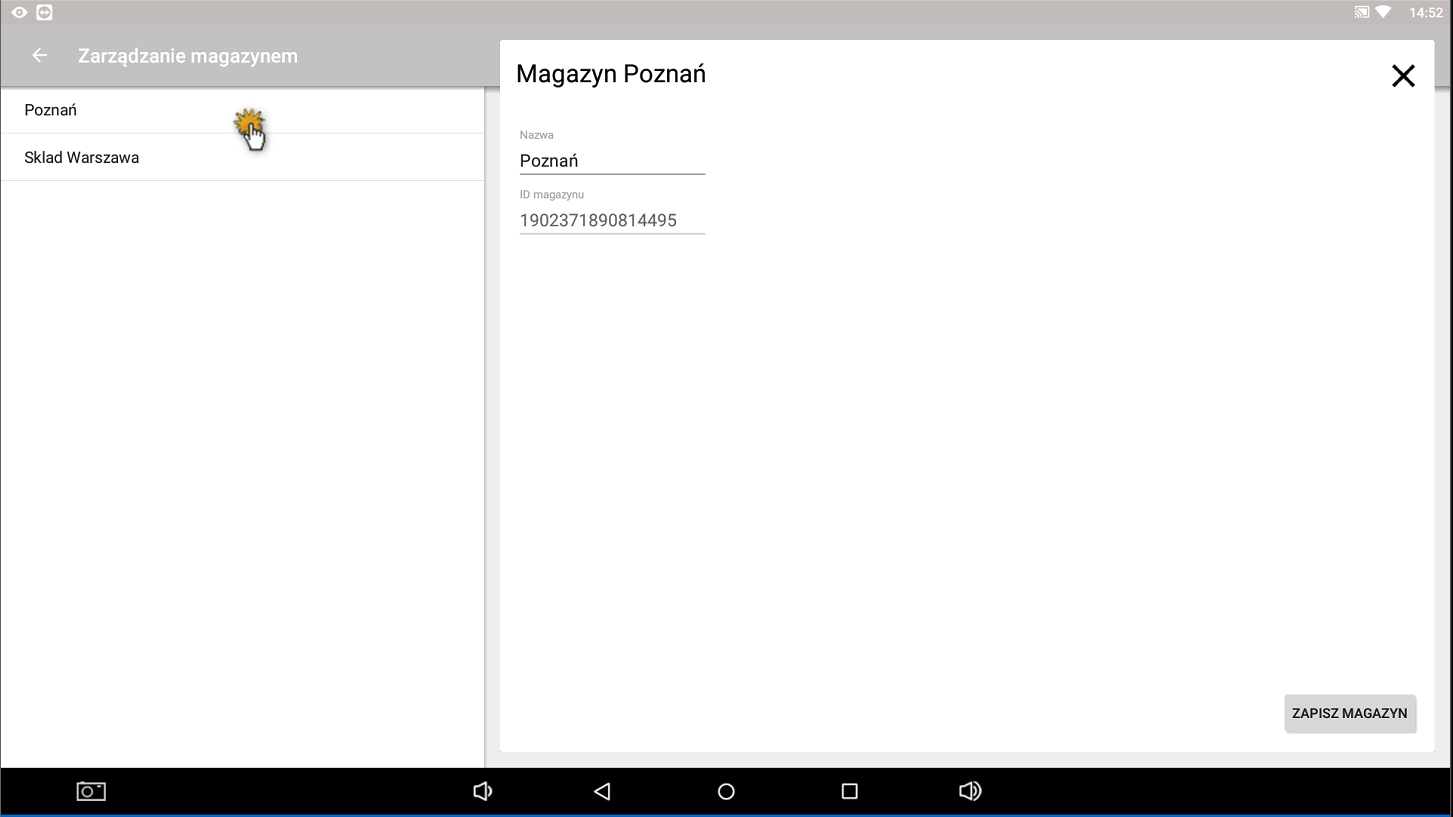Click the Nazwa text field
The width and height of the screenshot is (1453, 817).
tap(612, 161)
